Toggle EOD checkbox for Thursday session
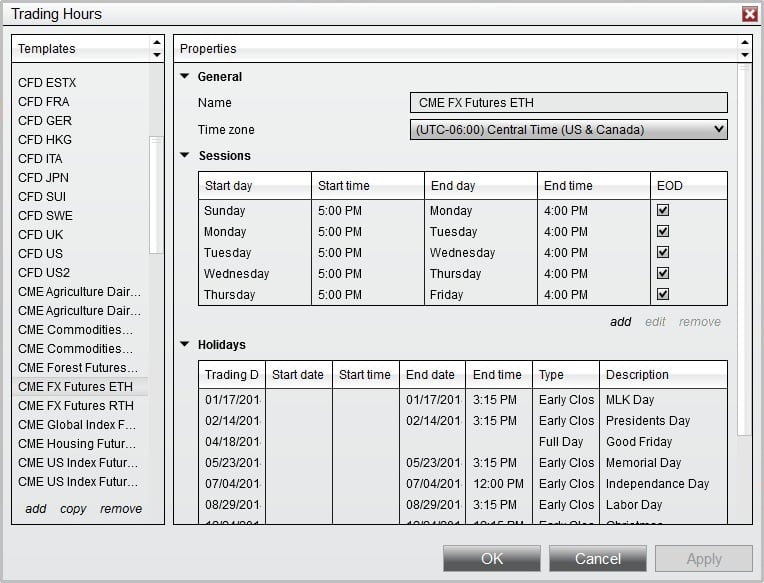Viewport: 764px width, 583px height. (x=663, y=295)
